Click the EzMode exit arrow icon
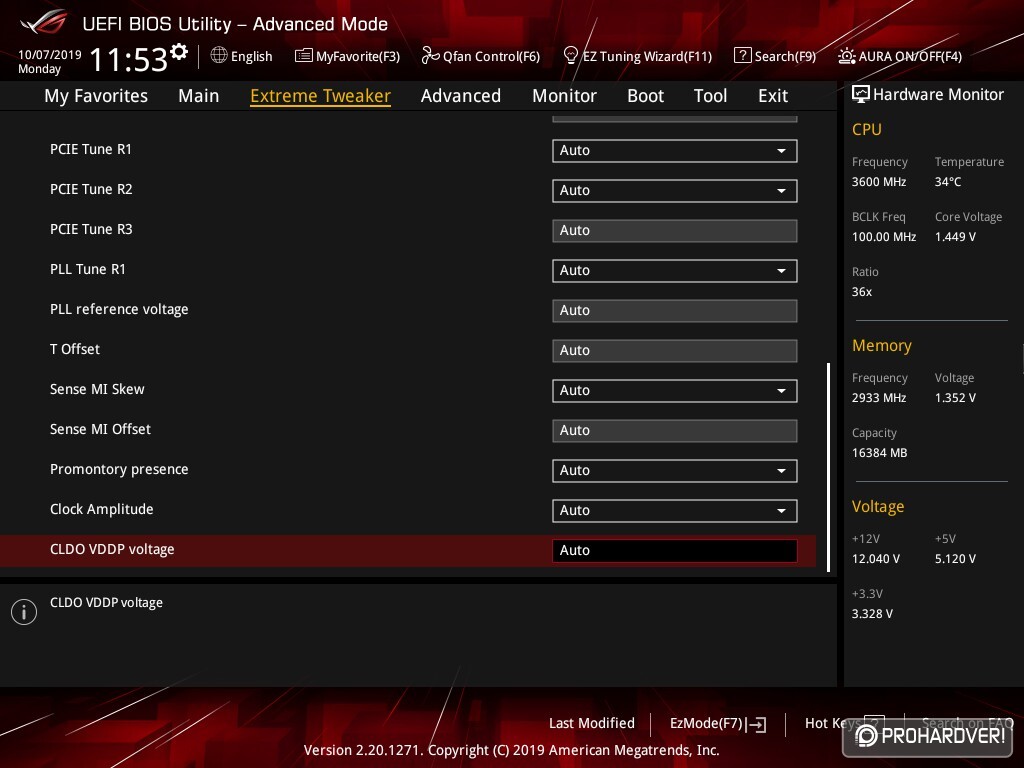This screenshot has width=1024, height=768. (756, 724)
